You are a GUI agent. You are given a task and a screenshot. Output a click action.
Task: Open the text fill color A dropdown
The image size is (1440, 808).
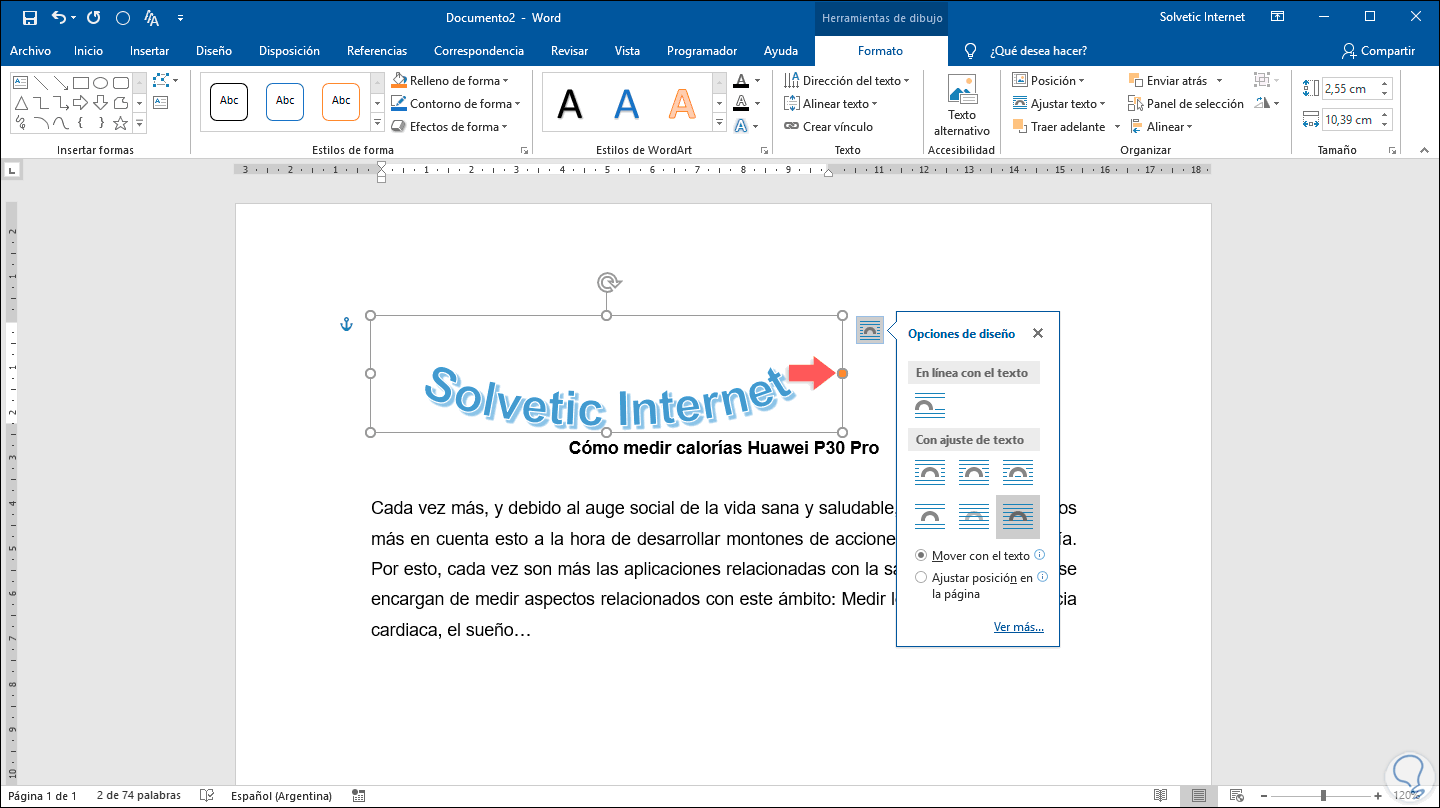(757, 81)
